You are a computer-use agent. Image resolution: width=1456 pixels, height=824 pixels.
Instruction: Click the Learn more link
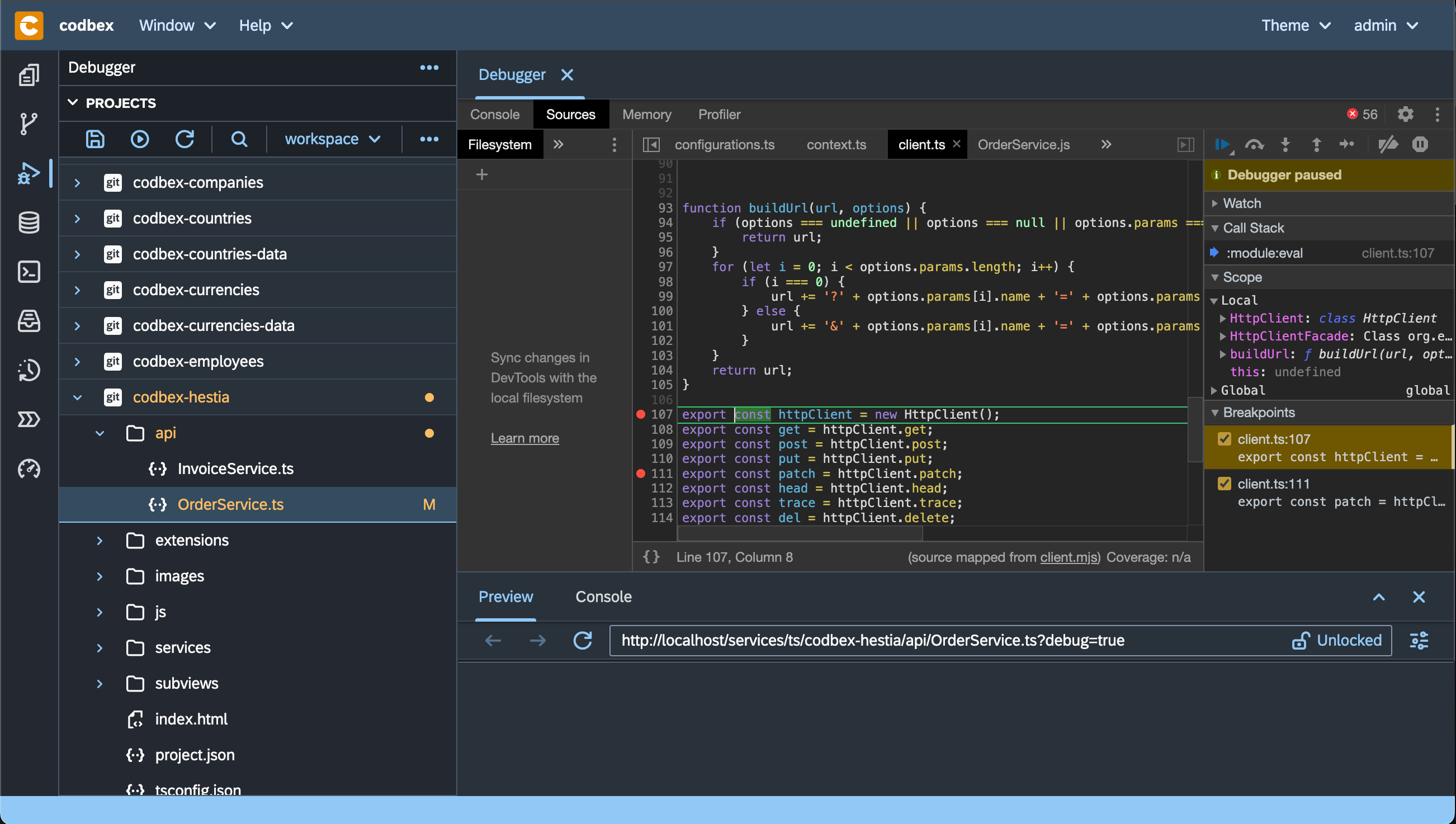click(x=524, y=438)
